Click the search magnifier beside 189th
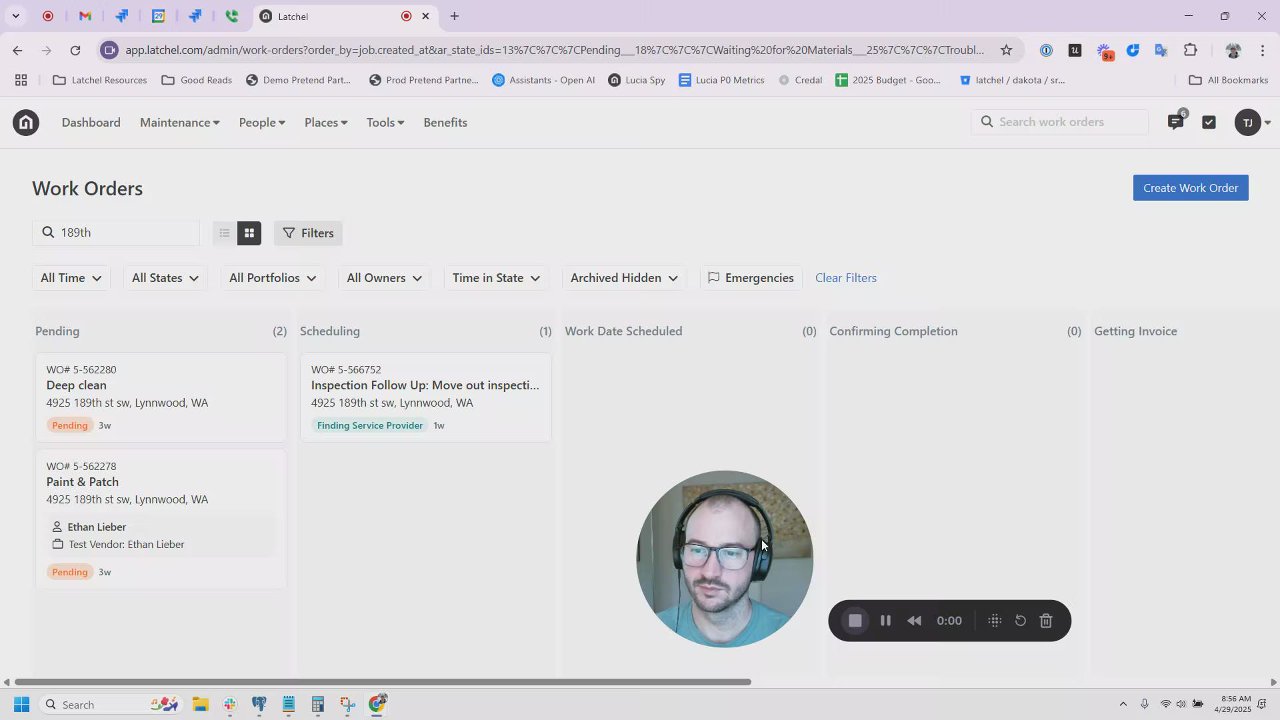 tap(48, 233)
